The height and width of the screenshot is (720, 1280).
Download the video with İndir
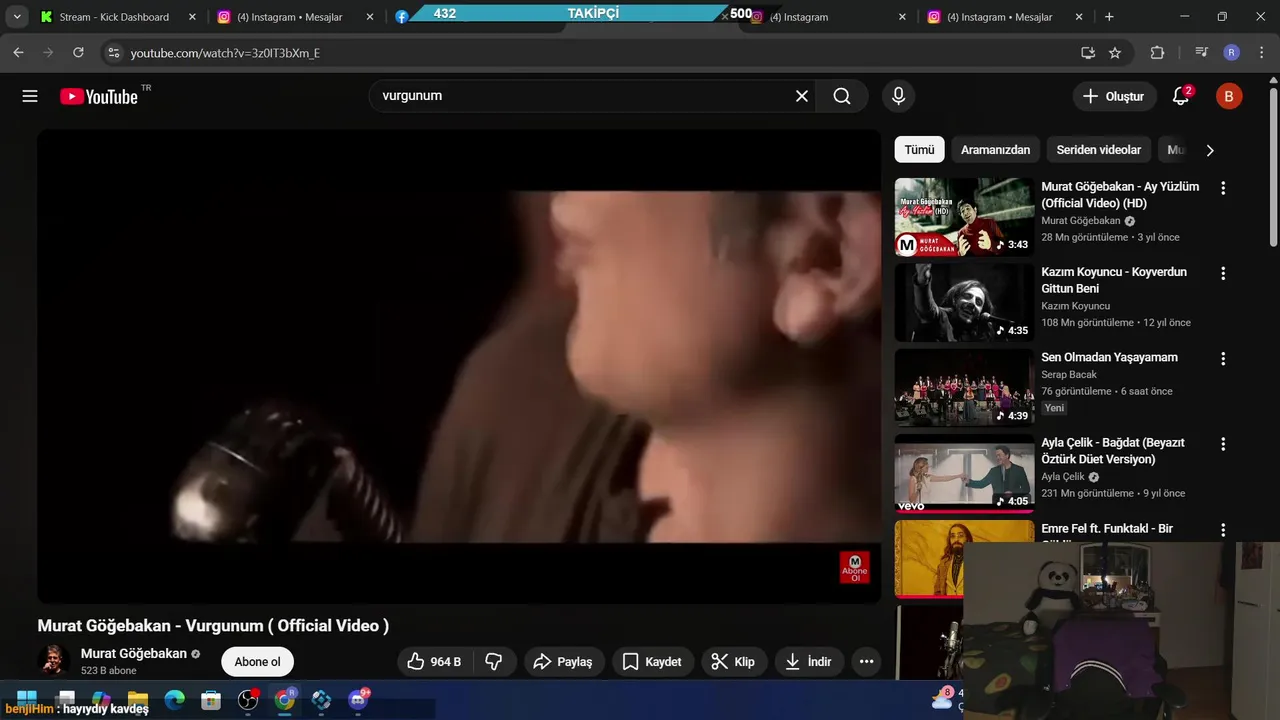pyautogui.click(x=809, y=661)
